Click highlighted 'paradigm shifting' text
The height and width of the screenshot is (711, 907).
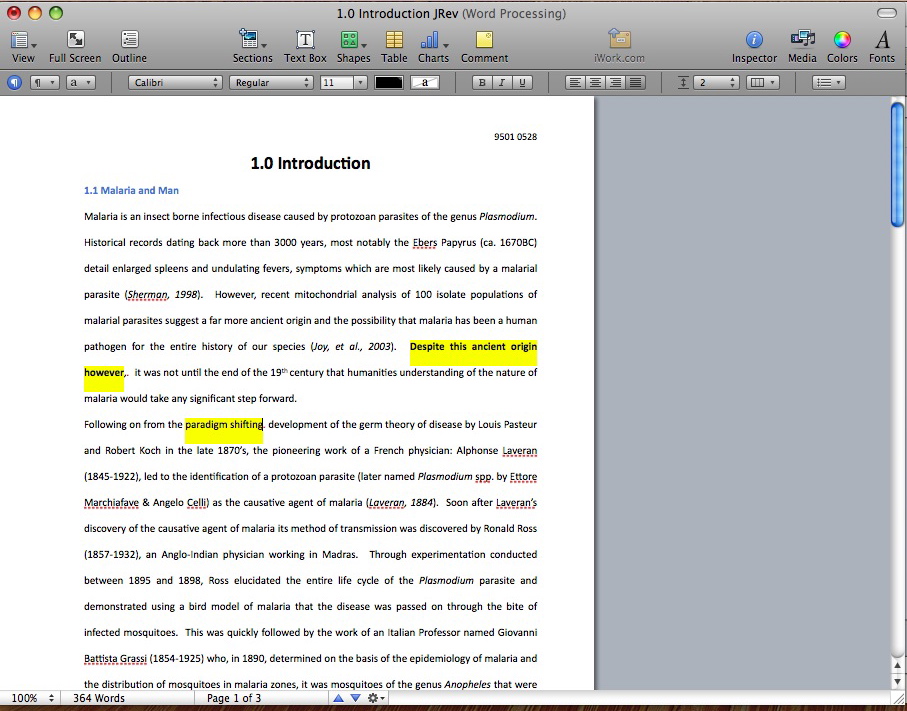coord(224,424)
